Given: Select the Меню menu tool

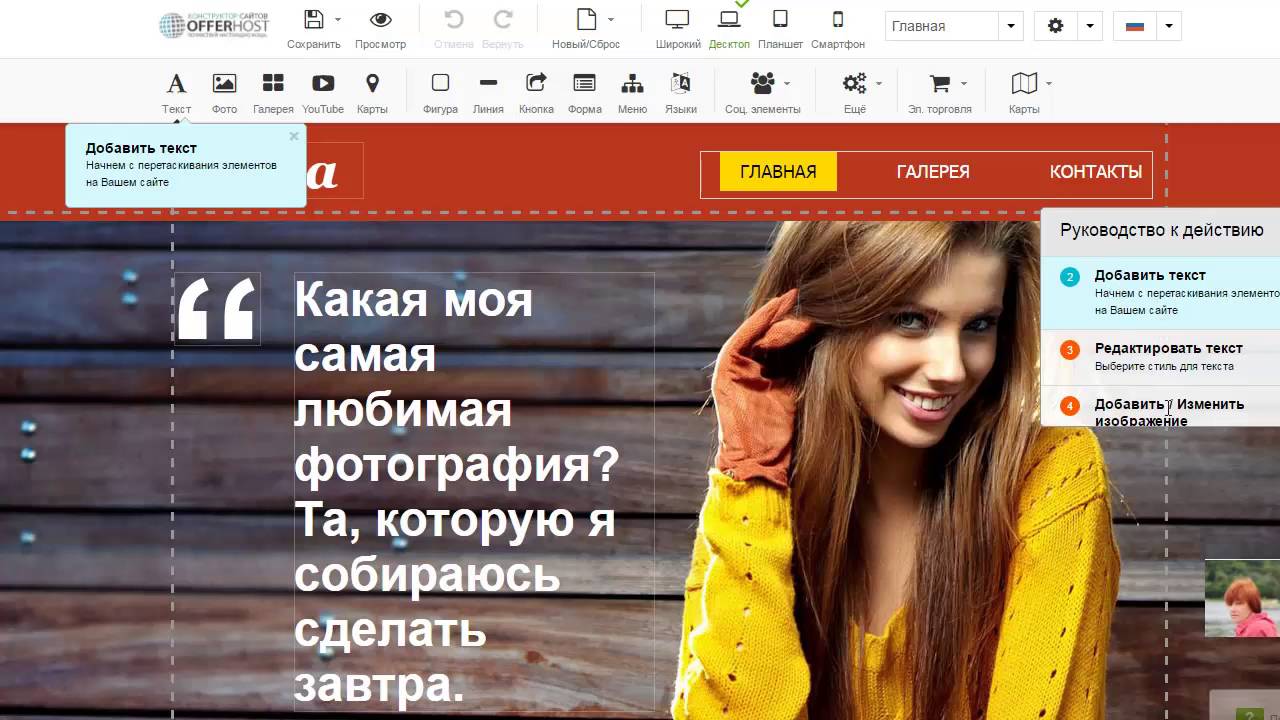Looking at the screenshot, I should [632, 93].
